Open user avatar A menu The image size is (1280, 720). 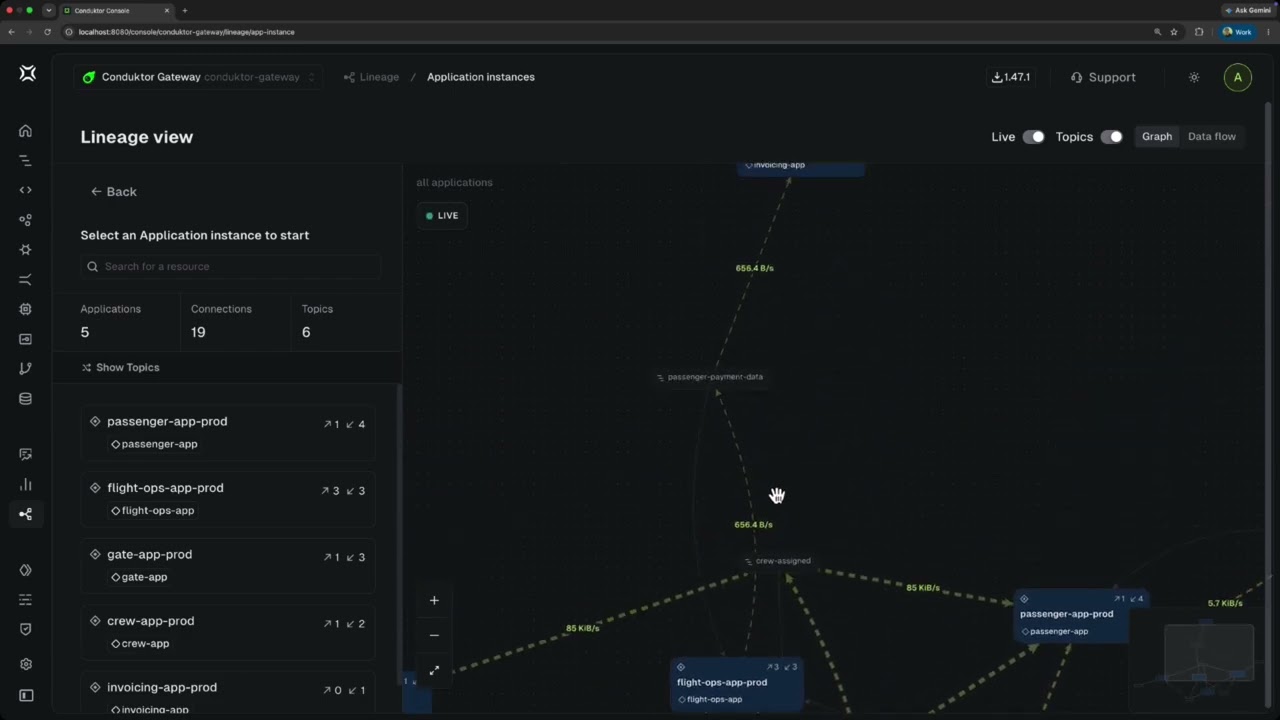pyautogui.click(x=1237, y=77)
